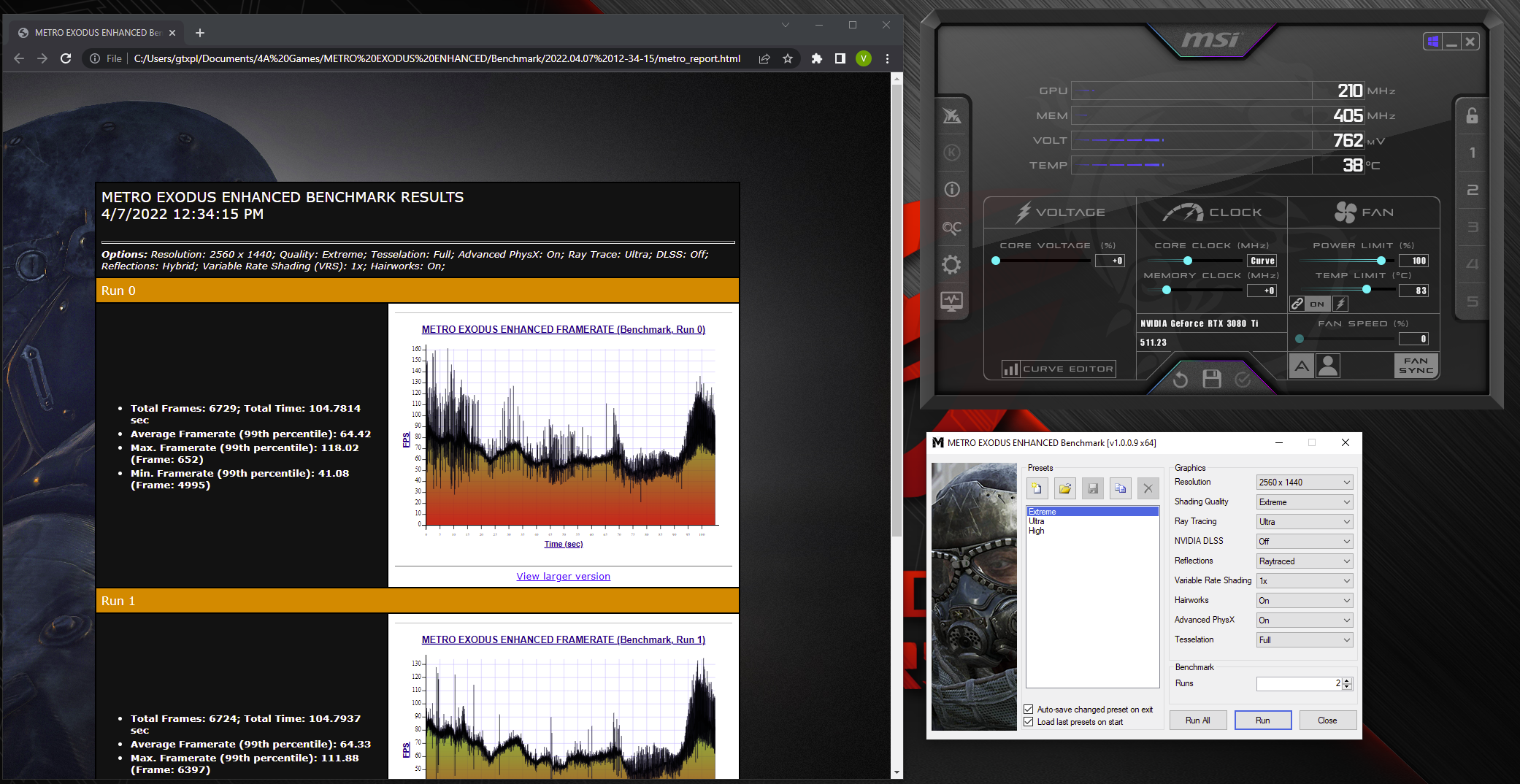Toggle the Windows startup icon in Afterburner

1432,42
